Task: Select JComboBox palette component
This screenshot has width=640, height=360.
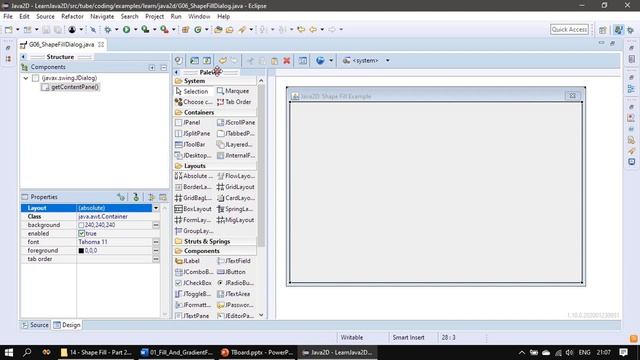Action: click(x=194, y=272)
